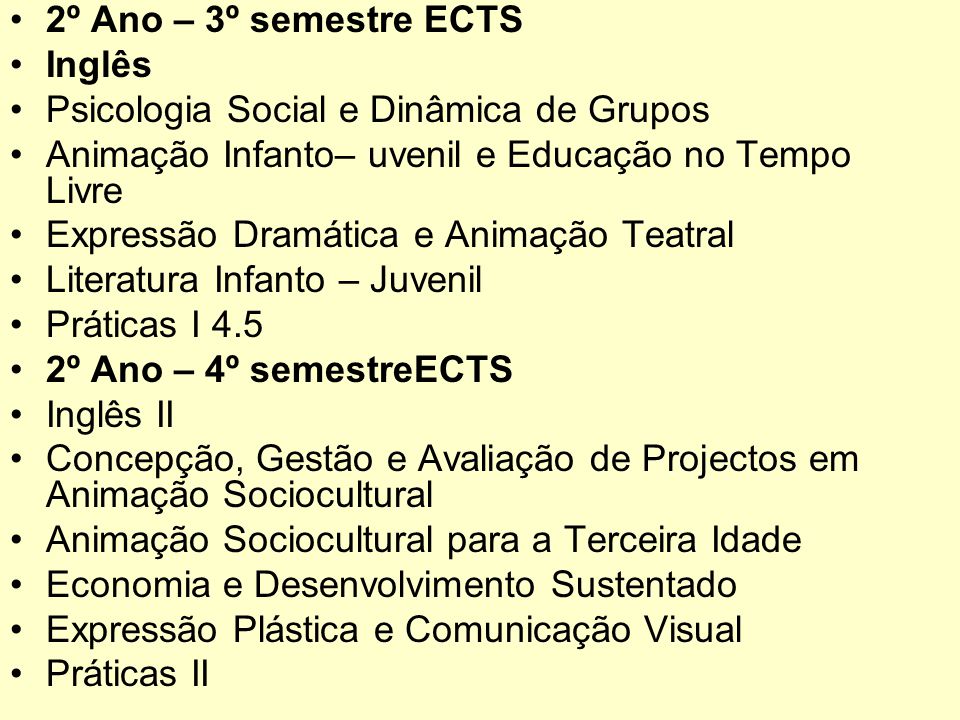Select 'Animação Infanto–uvenil e Educação no Tempo' line
Screen dimensions: 960x720
tap(448, 154)
